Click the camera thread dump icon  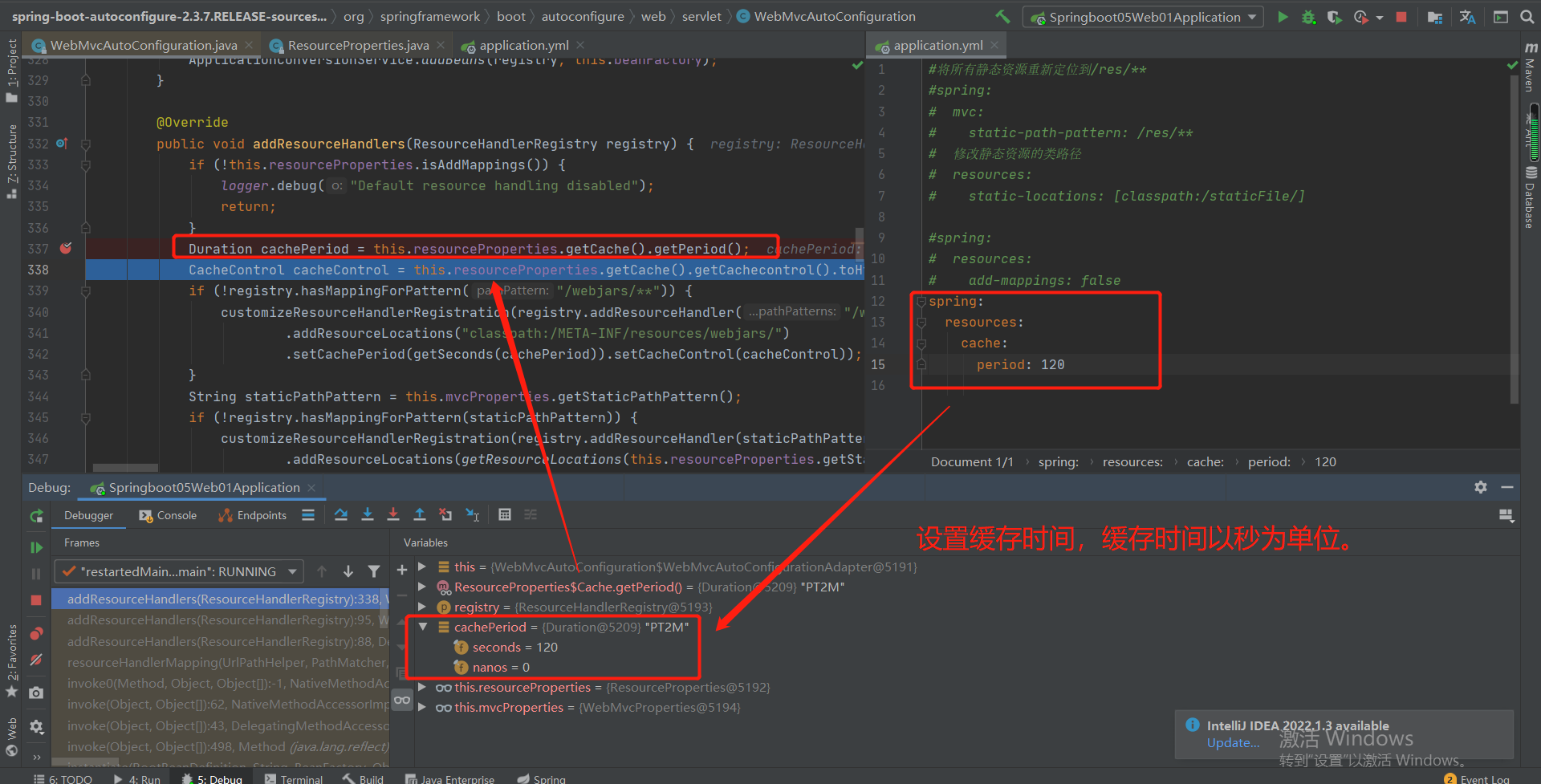pos(36,693)
